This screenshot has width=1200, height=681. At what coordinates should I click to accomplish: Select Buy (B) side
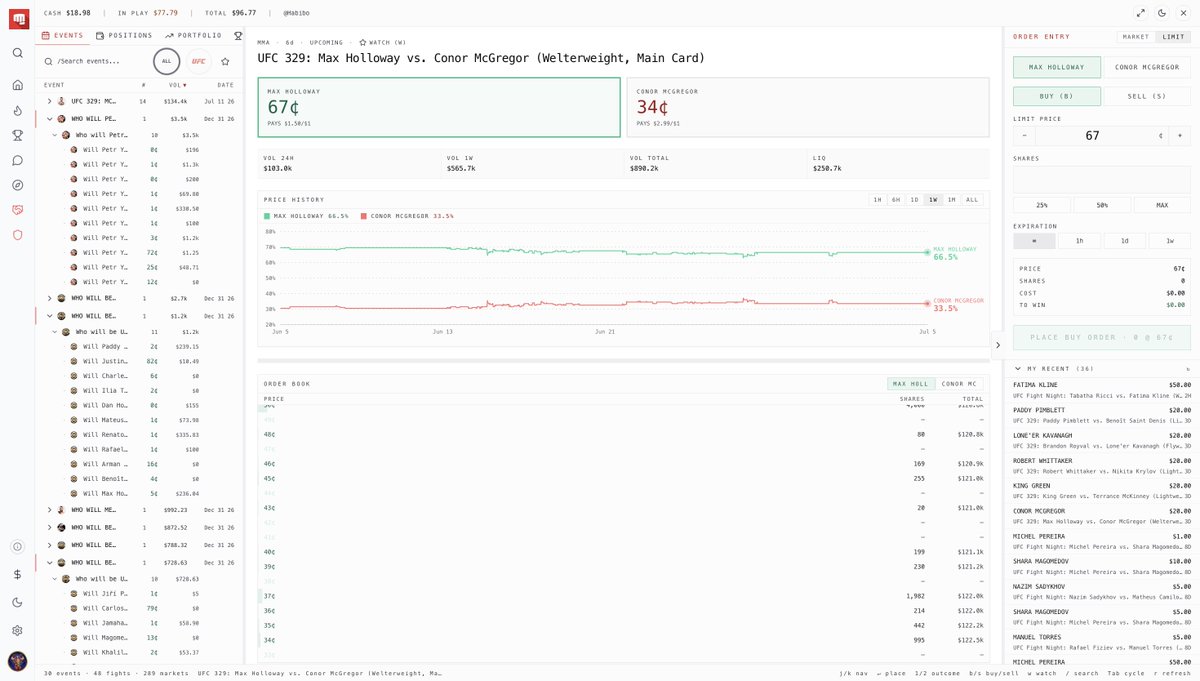(1057, 96)
